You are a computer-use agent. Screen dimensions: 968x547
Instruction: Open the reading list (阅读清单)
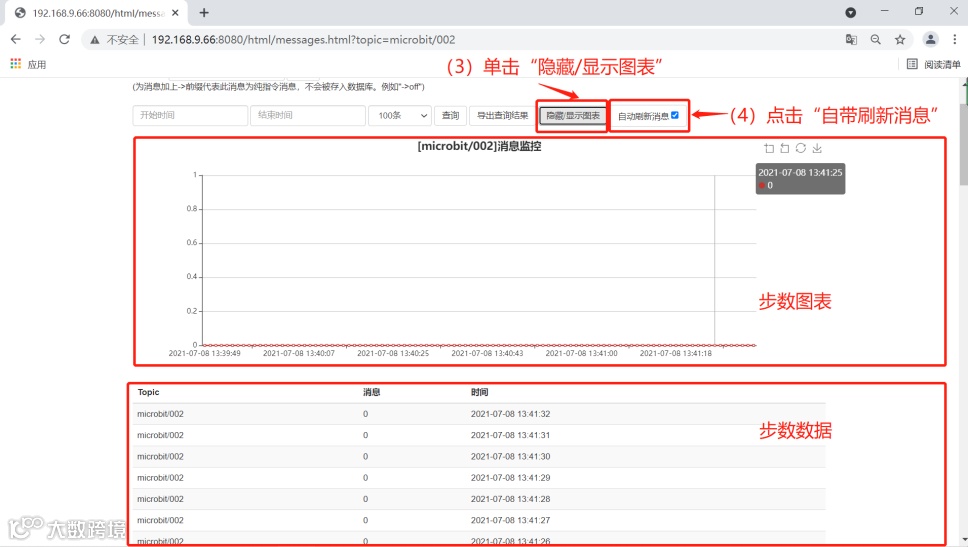point(933,64)
